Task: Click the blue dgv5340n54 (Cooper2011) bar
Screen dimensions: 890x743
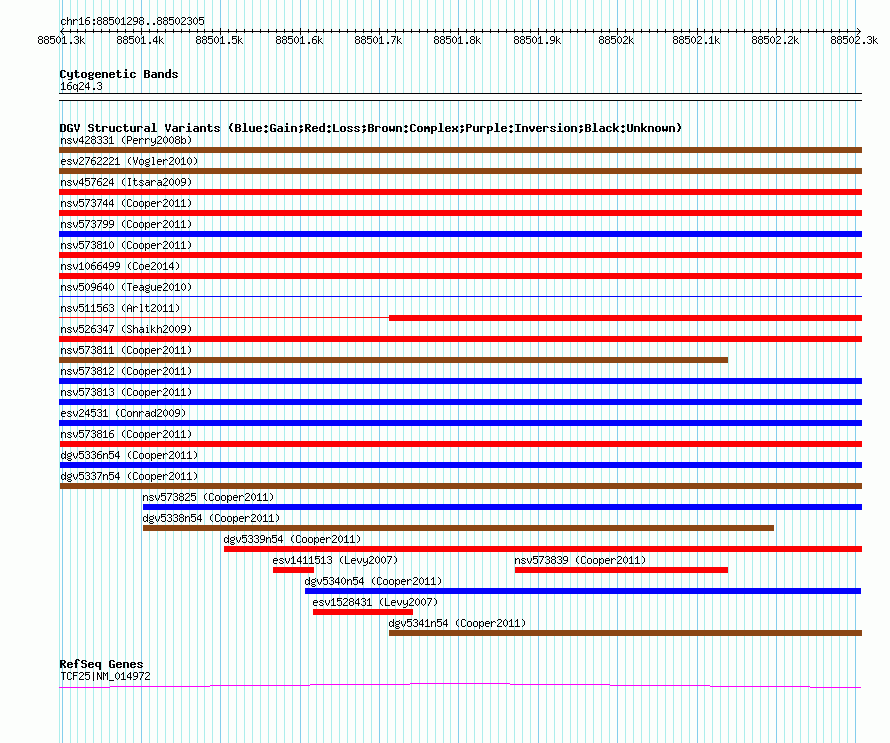Action: (583, 591)
